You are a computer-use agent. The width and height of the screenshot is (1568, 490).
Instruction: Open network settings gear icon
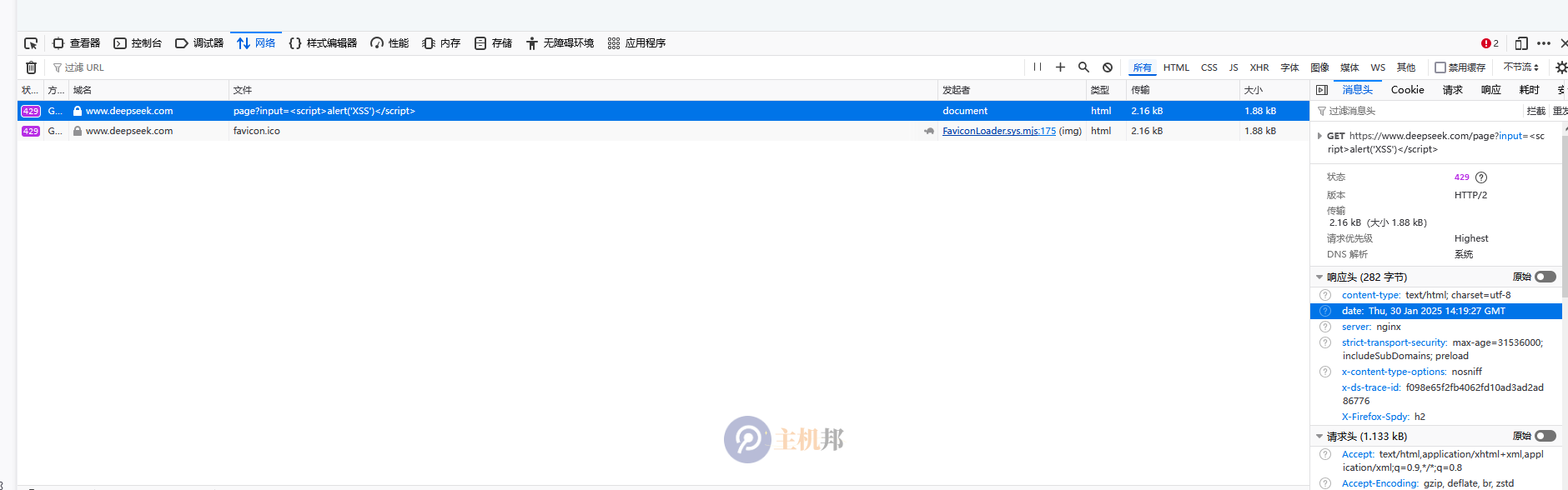pos(1561,67)
